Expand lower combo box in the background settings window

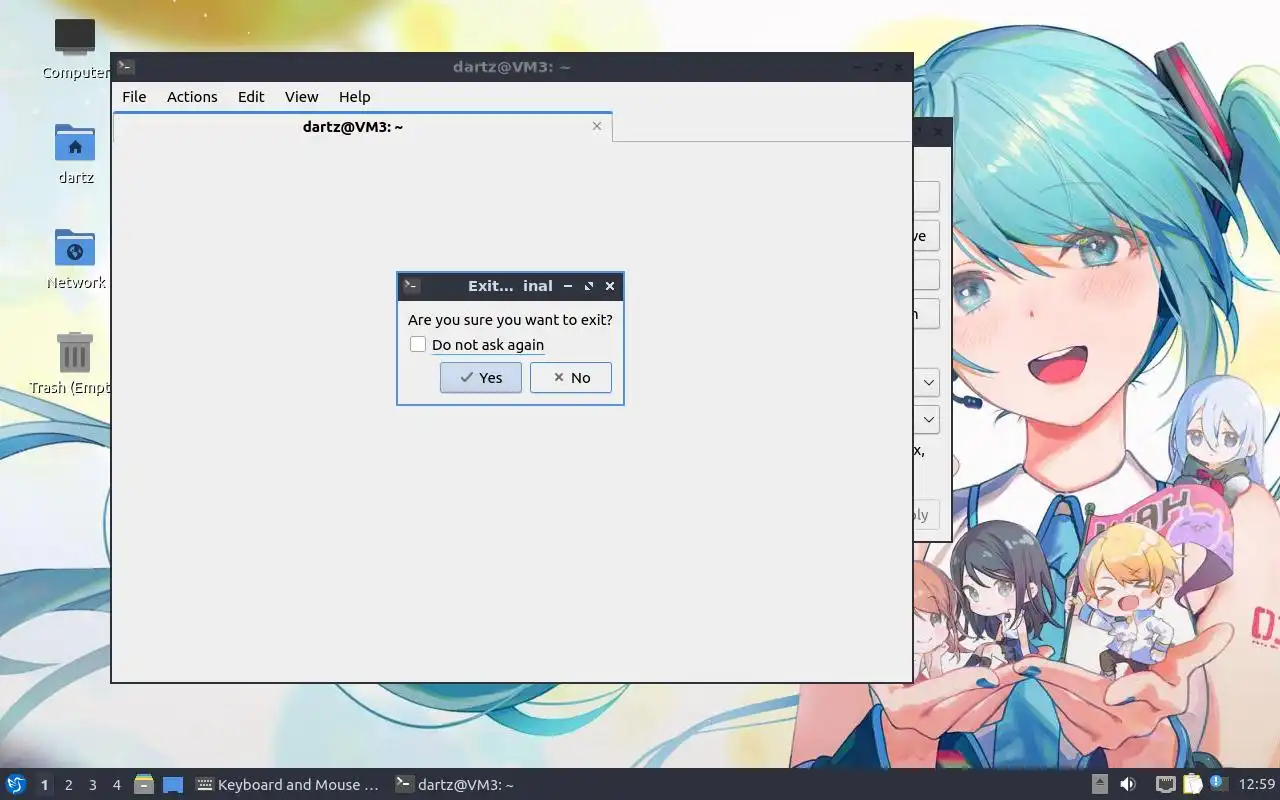coord(929,419)
